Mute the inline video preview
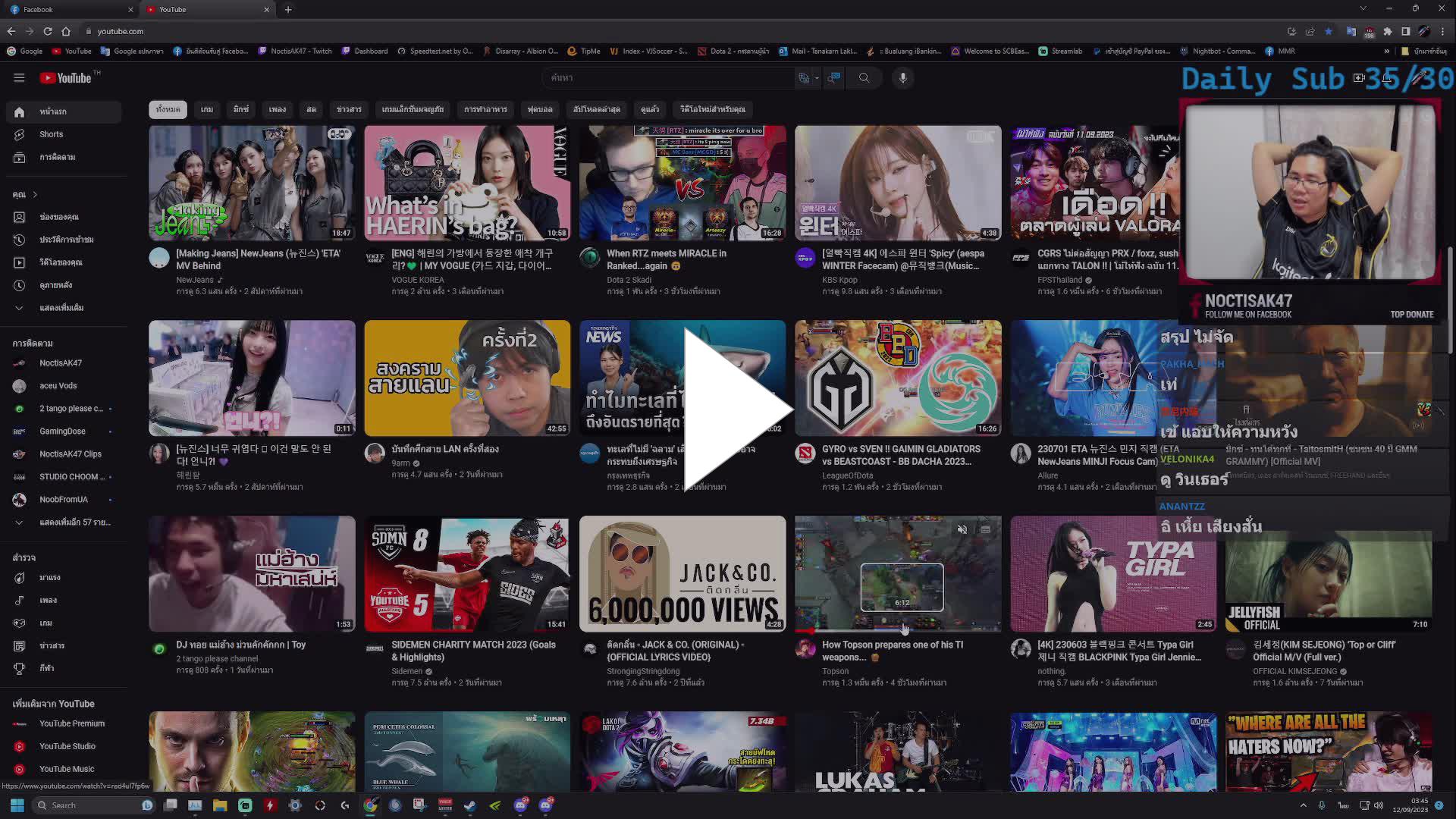1456x819 pixels. click(962, 529)
